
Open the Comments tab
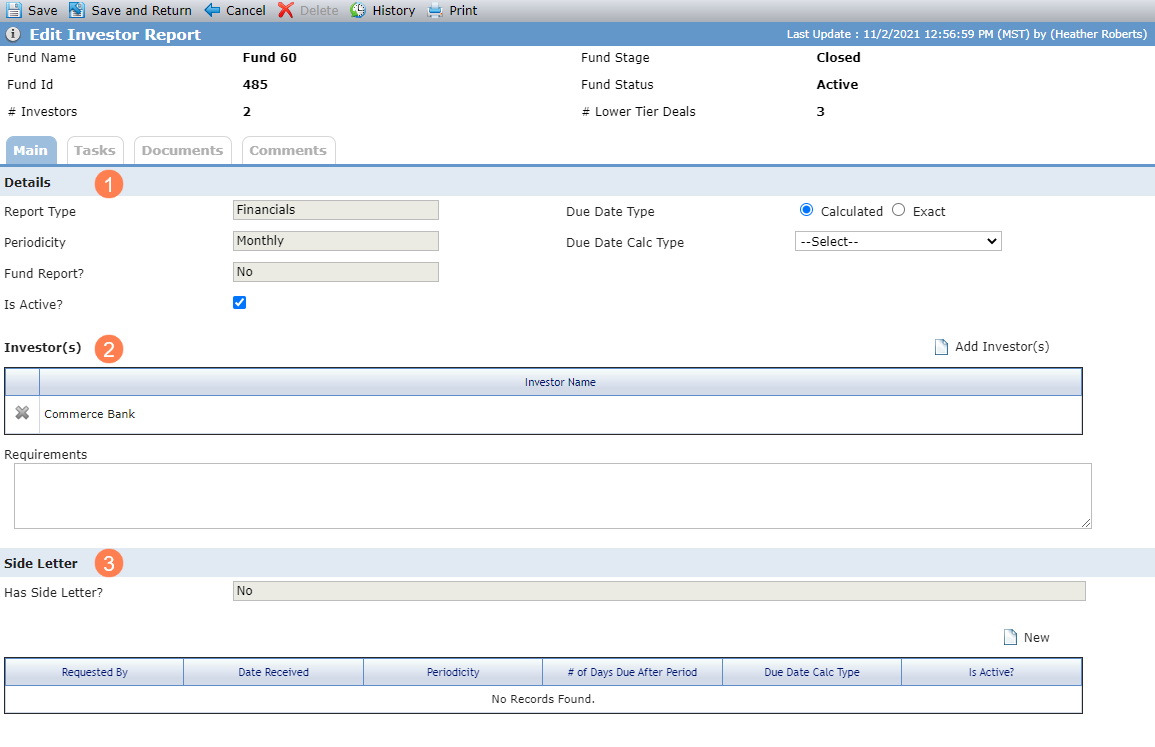(x=288, y=150)
